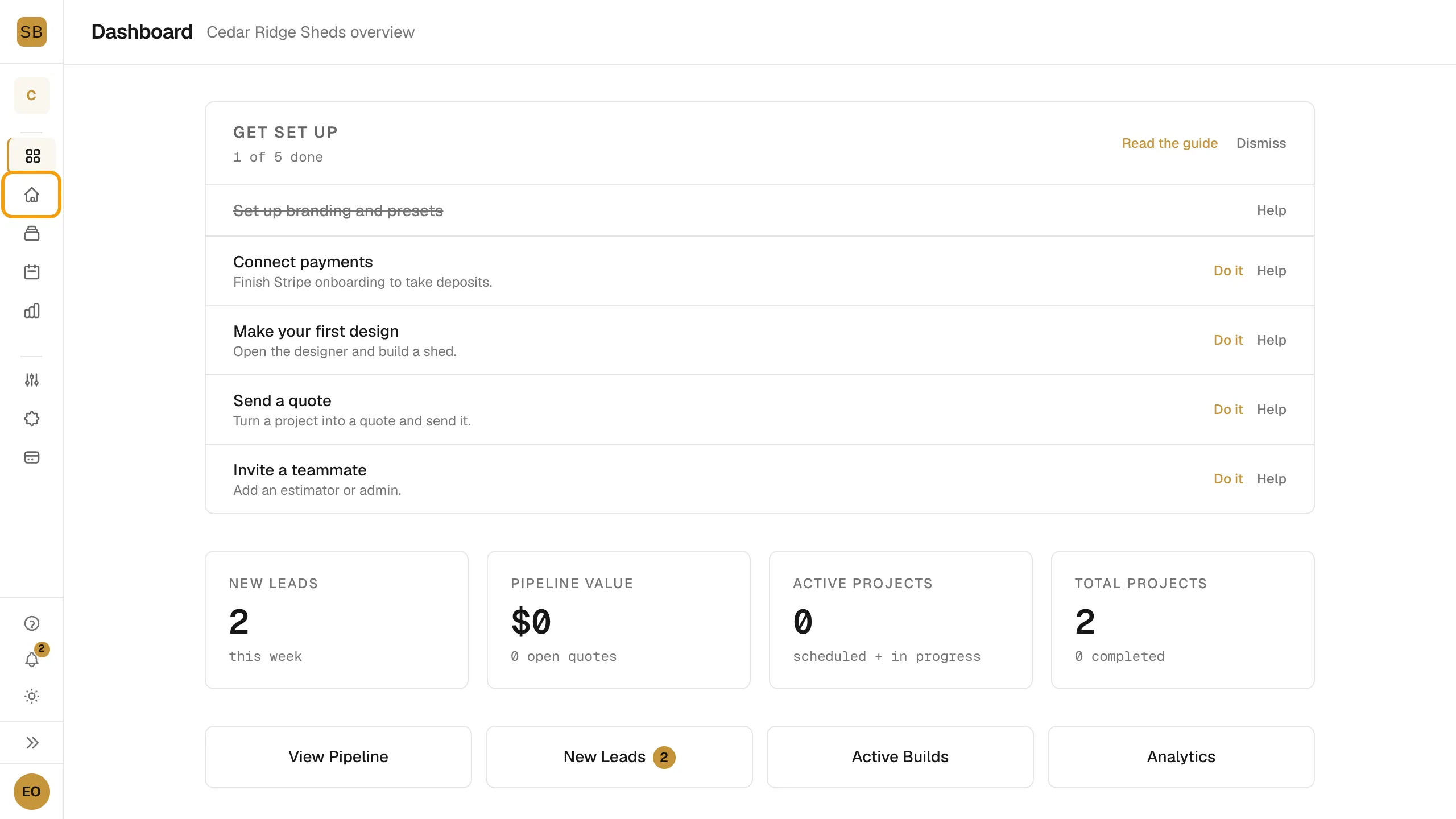Open the sliders presets icon
Viewport: 1456px width, 819px height.
[x=32, y=380]
